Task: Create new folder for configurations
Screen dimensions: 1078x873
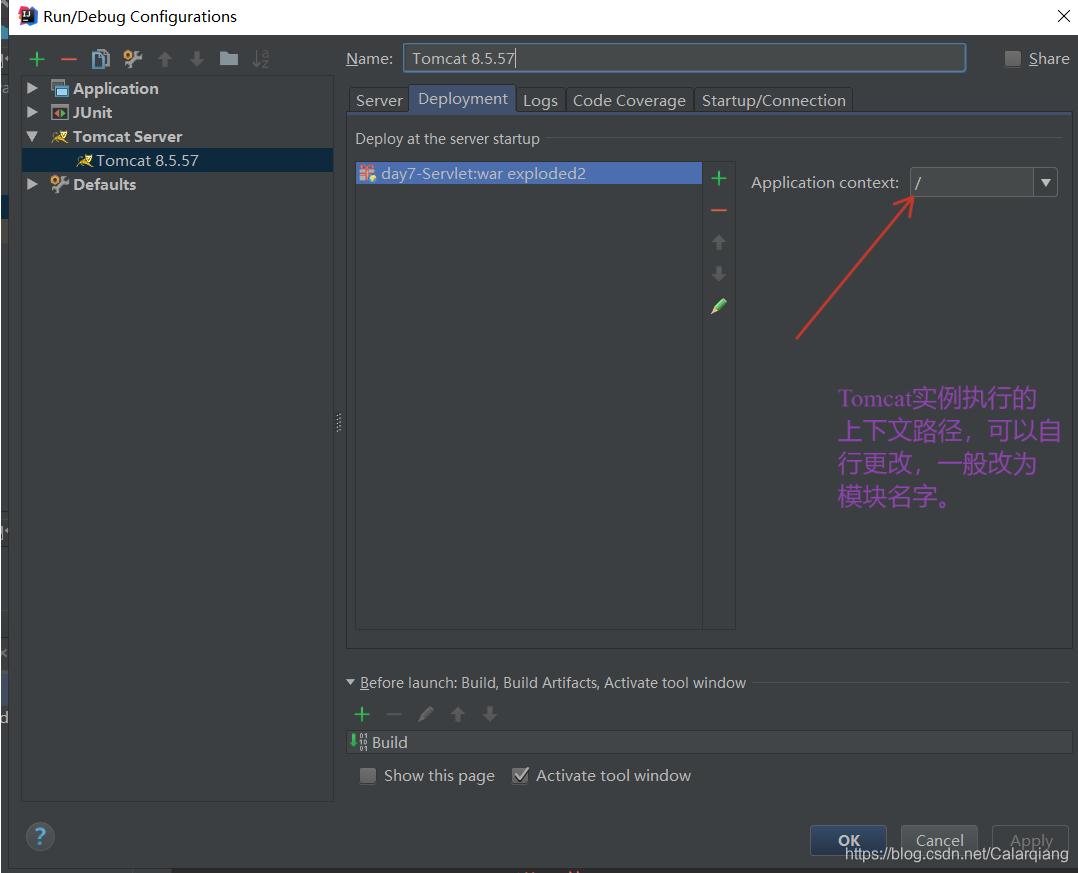Action: tap(229, 59)
